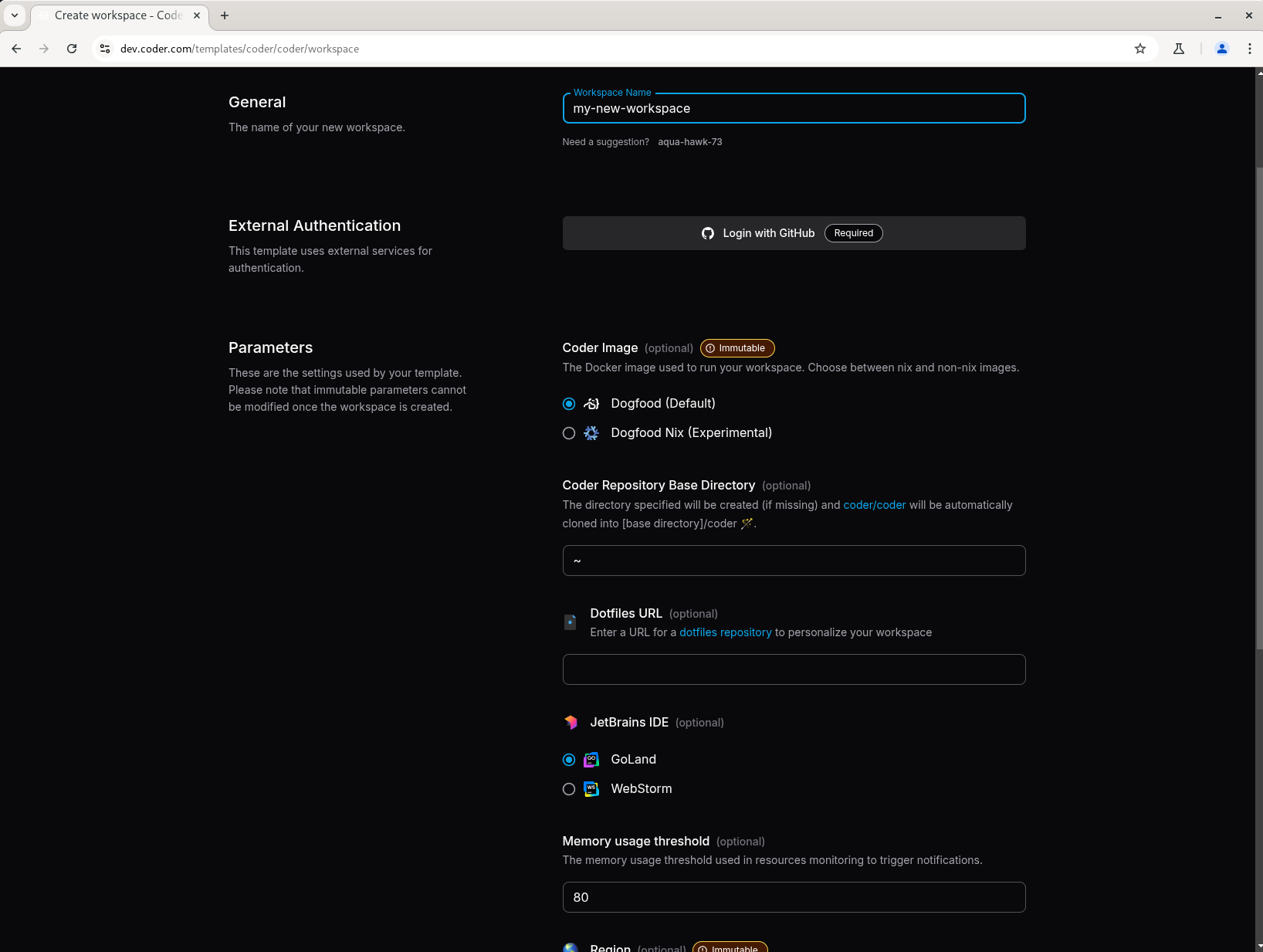Image resolution: width=1263 pixels, height=952 pixels.
Task: Click the Dogfood Default image icon
Action: click(591, 404)
